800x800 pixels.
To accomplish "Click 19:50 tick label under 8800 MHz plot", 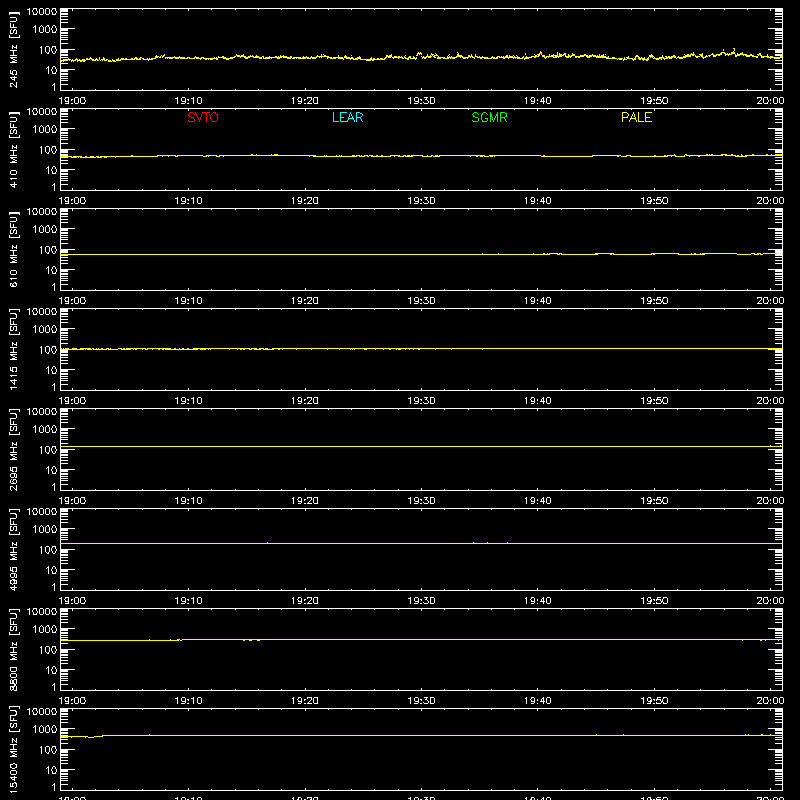I will point(654,701).
